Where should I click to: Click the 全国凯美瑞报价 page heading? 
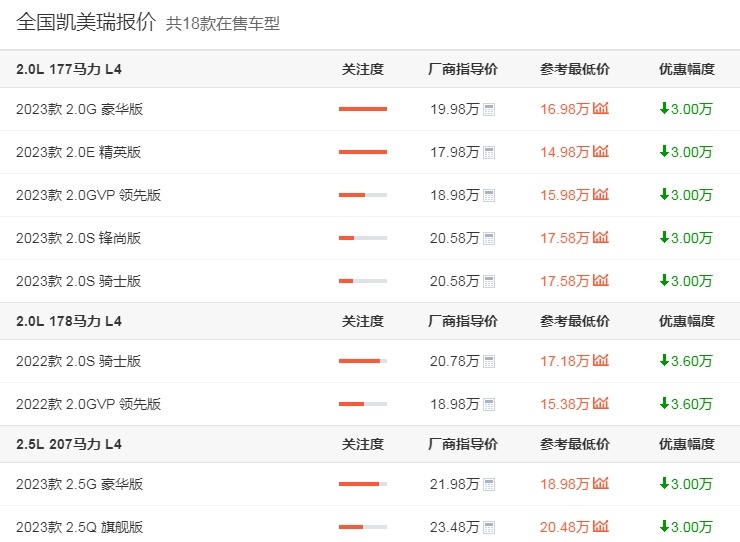point(86,22)
